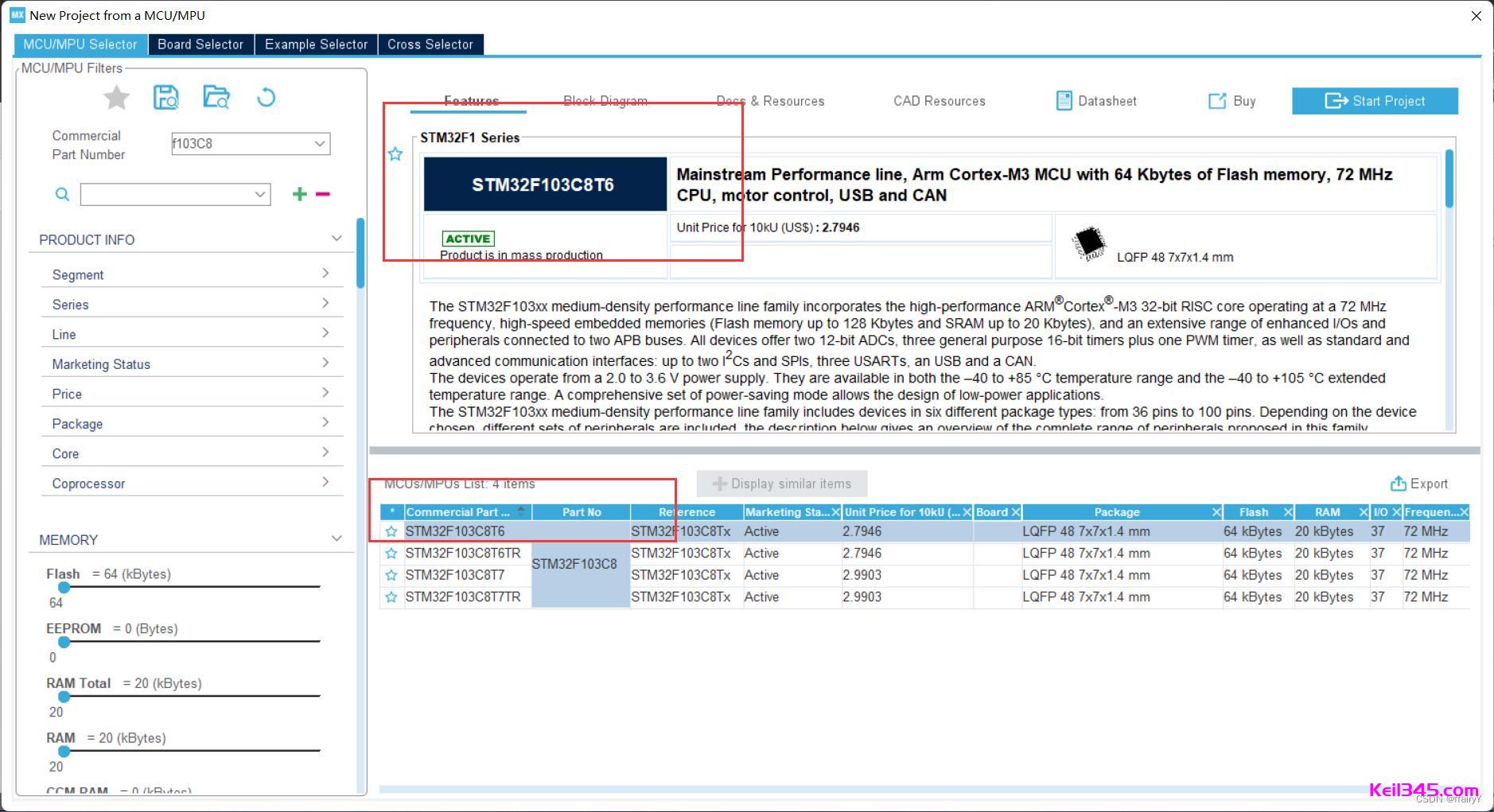This screenshot has height=812, width=1494.
Task: Remove a filter with the pink minus icon
Action: [323, 194]
